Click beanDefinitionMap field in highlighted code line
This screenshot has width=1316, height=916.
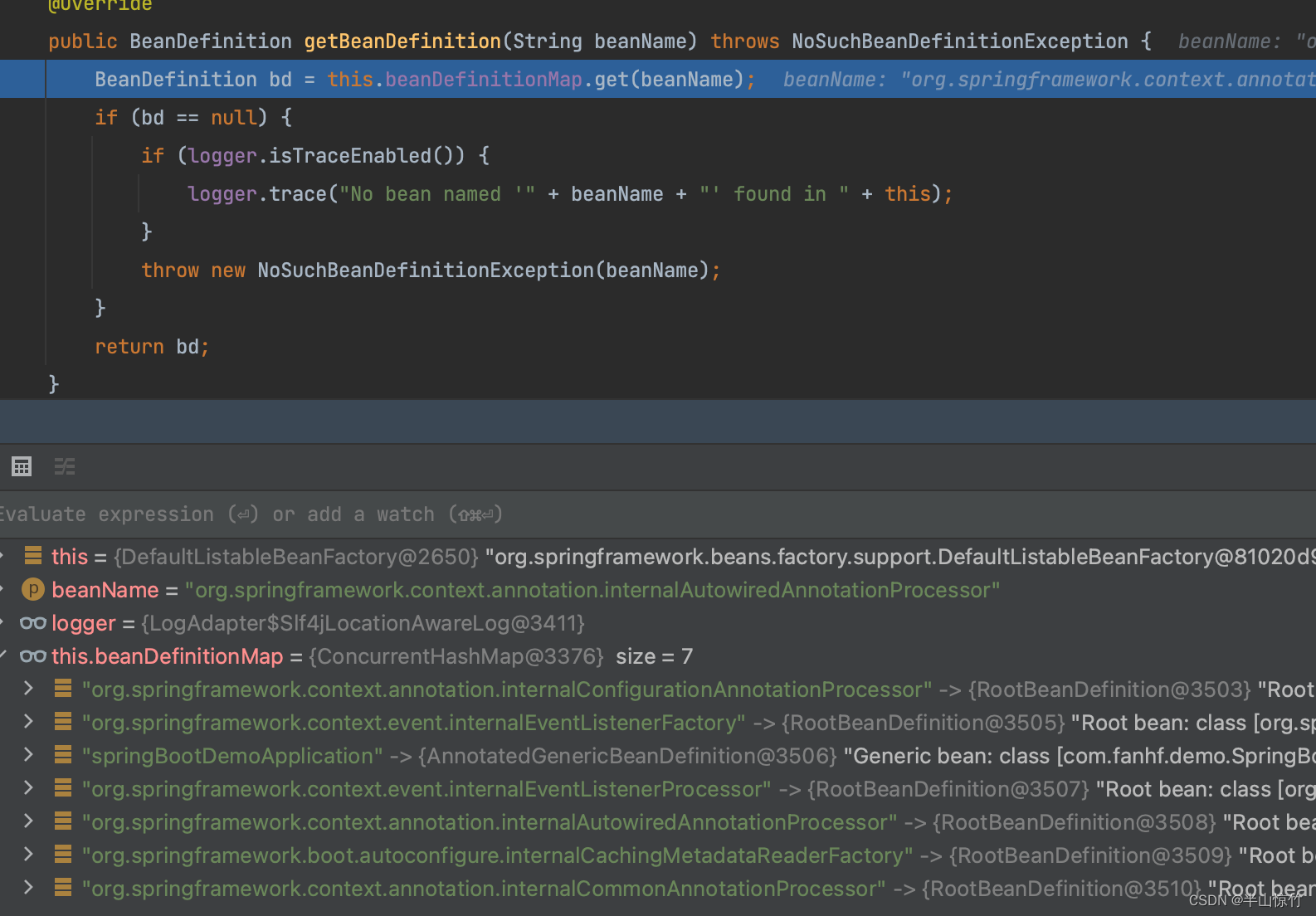pyautogui.click(x=484, y=80)
